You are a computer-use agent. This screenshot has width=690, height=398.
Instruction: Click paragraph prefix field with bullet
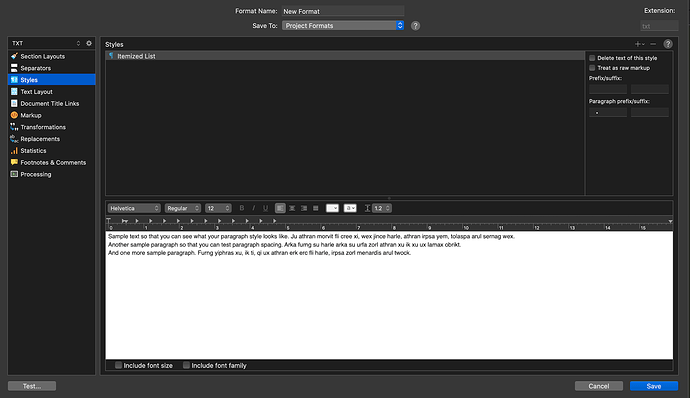pos(608,113)
